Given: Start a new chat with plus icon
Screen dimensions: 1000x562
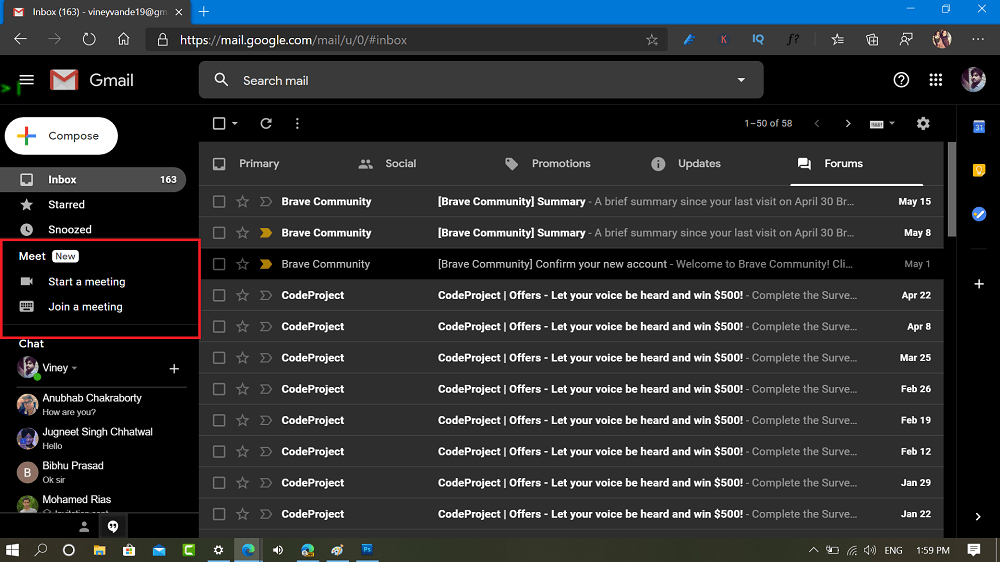Looking at the screenshot, I should click(x=174, y=369).
